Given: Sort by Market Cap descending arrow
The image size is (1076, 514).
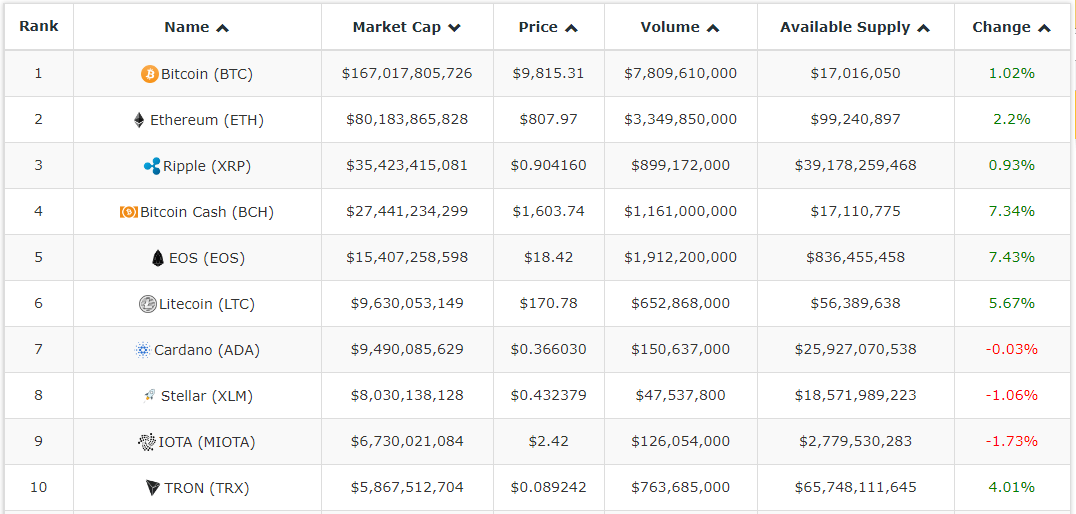Looking at the screenshot, I should [454, 28].
